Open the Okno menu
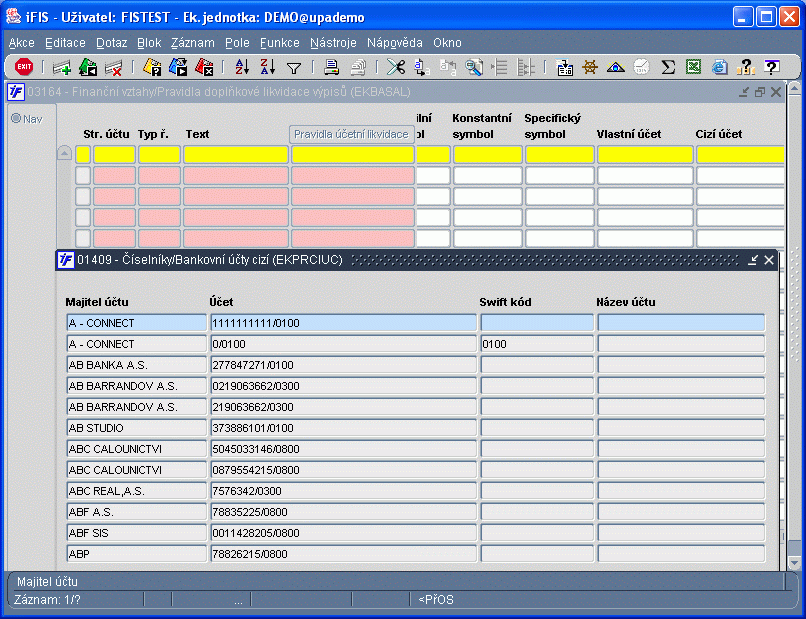 tap(447, 43)
